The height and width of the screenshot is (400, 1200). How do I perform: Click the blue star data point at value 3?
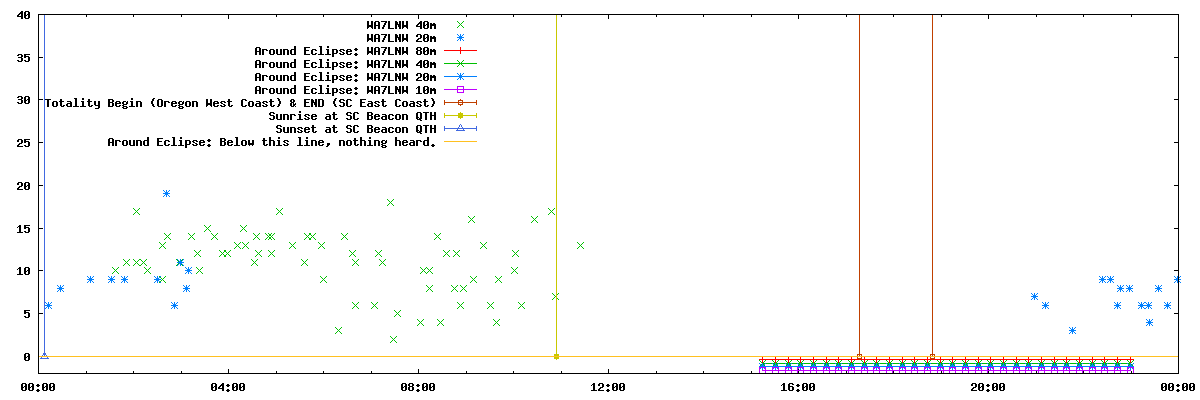[x=1072, y=330]
